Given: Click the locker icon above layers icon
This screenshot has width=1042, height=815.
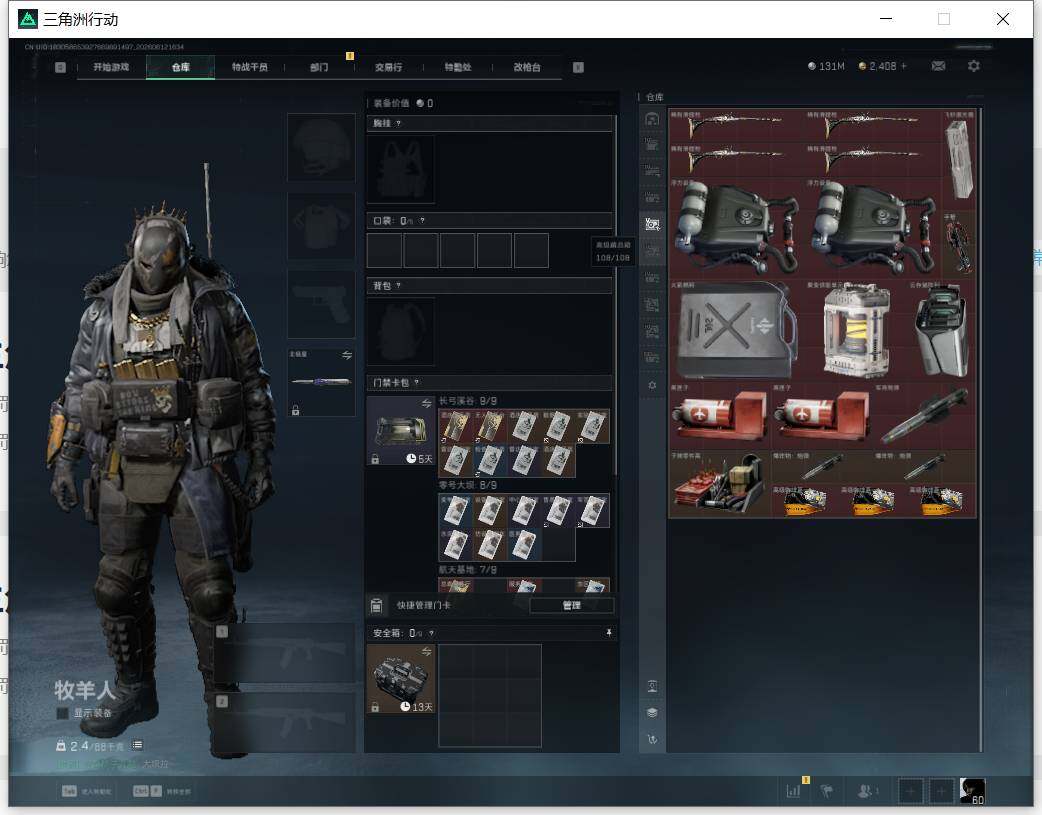Looking at the screenshot, I should pos(652,686).
